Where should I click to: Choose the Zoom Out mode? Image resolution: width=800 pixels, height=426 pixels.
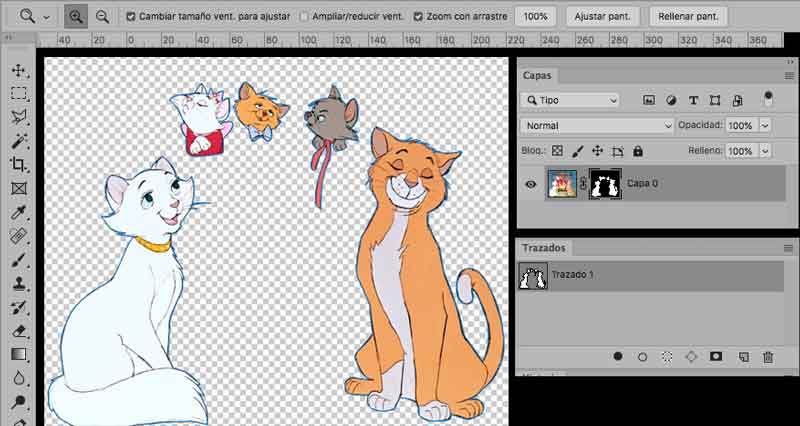[103, 16]
